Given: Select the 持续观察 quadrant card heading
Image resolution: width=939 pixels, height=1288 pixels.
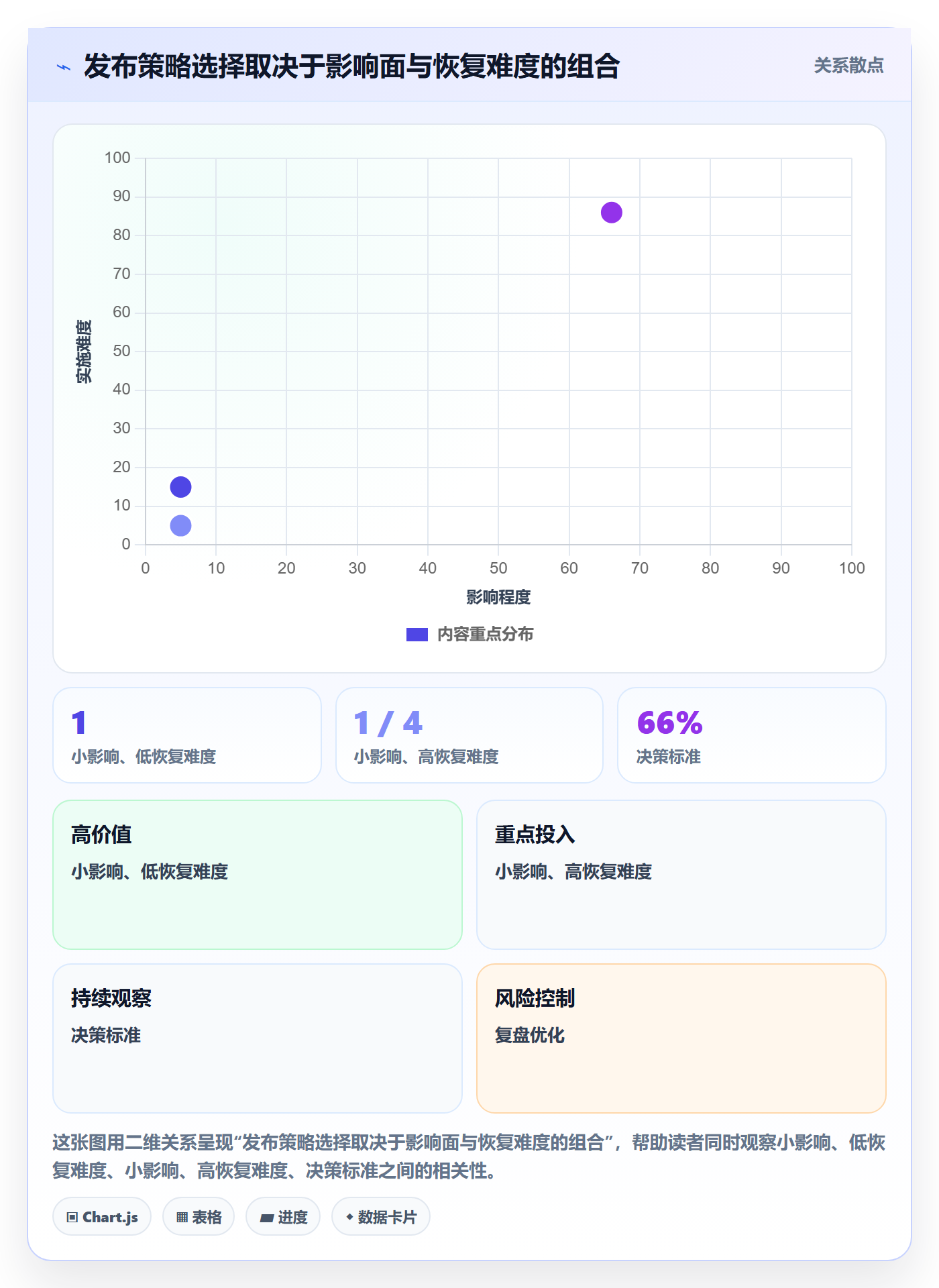Looking at the screenshot, I should (x=111, y=998).
